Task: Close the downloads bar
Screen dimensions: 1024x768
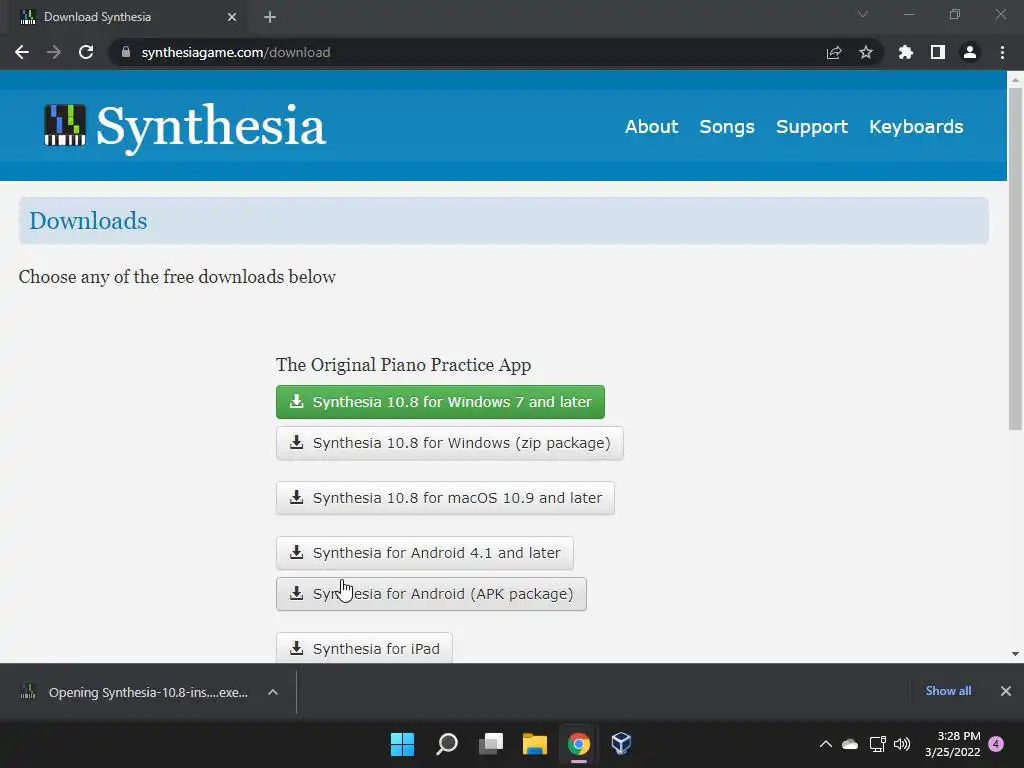Action: [1006, 691]
